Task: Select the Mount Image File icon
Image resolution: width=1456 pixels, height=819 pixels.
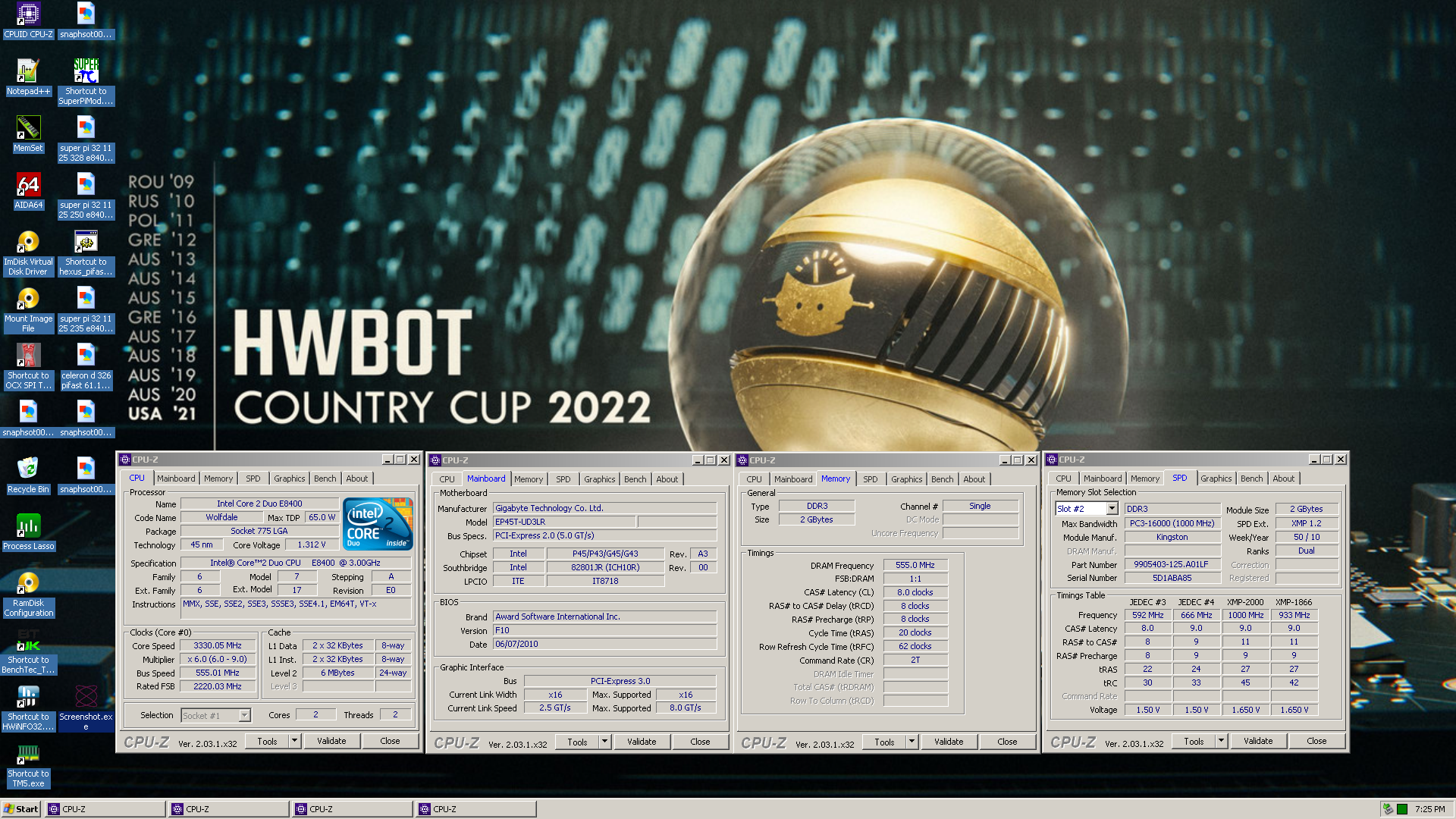Action: 28,309
